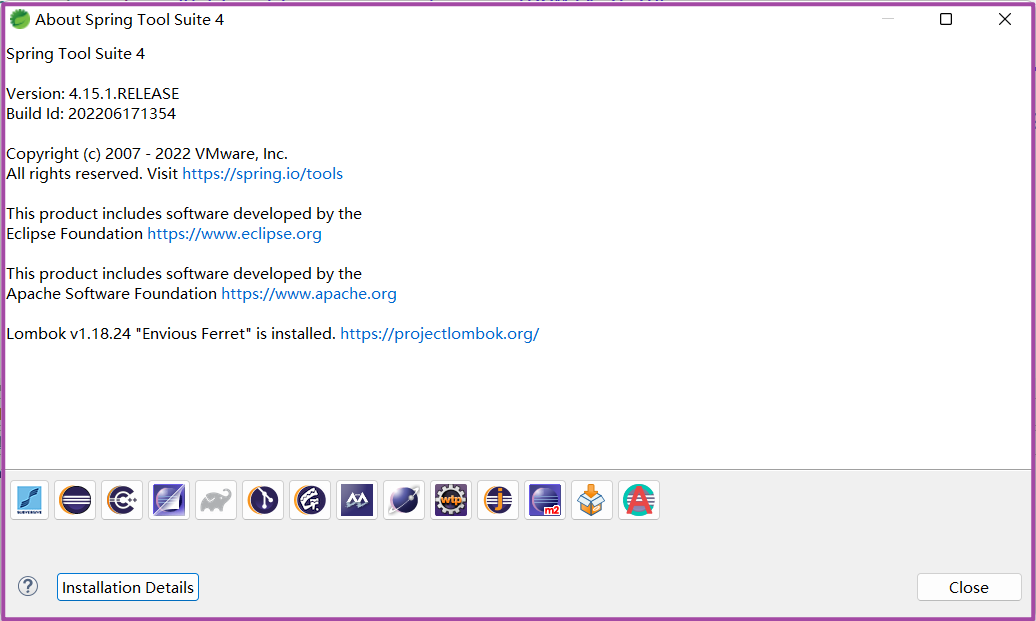Open the WTP gear plugin icon
The height and width of the screenshot is (621, 1036).
451,500
